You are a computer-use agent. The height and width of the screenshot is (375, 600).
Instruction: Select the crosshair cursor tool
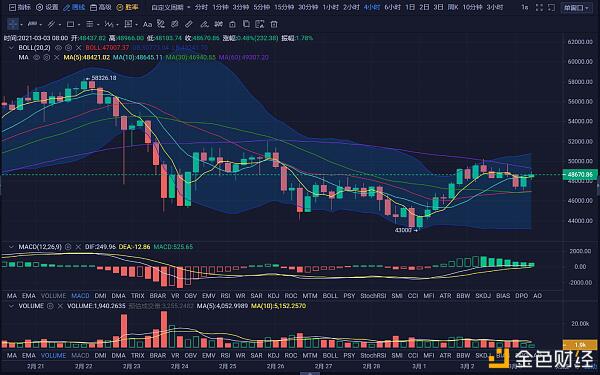click(x=13, y=24)
